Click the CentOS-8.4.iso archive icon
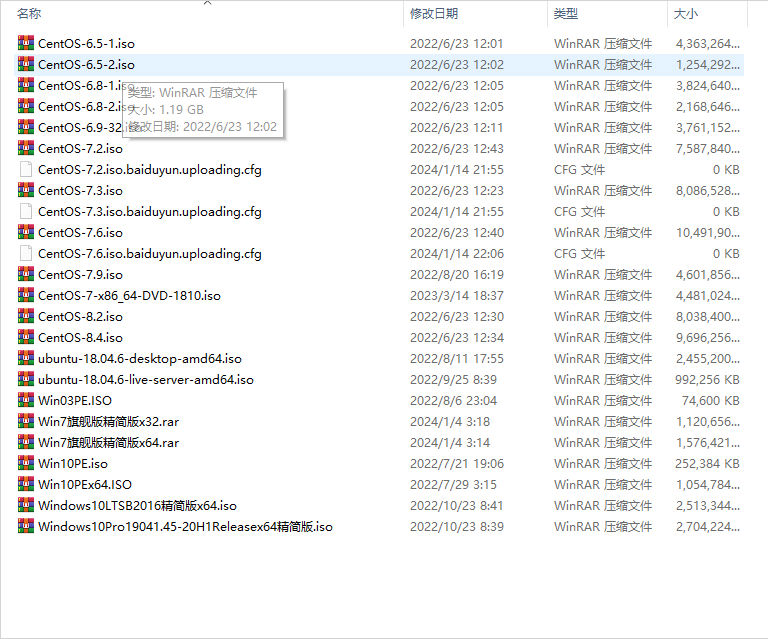 tap(26, 337)
